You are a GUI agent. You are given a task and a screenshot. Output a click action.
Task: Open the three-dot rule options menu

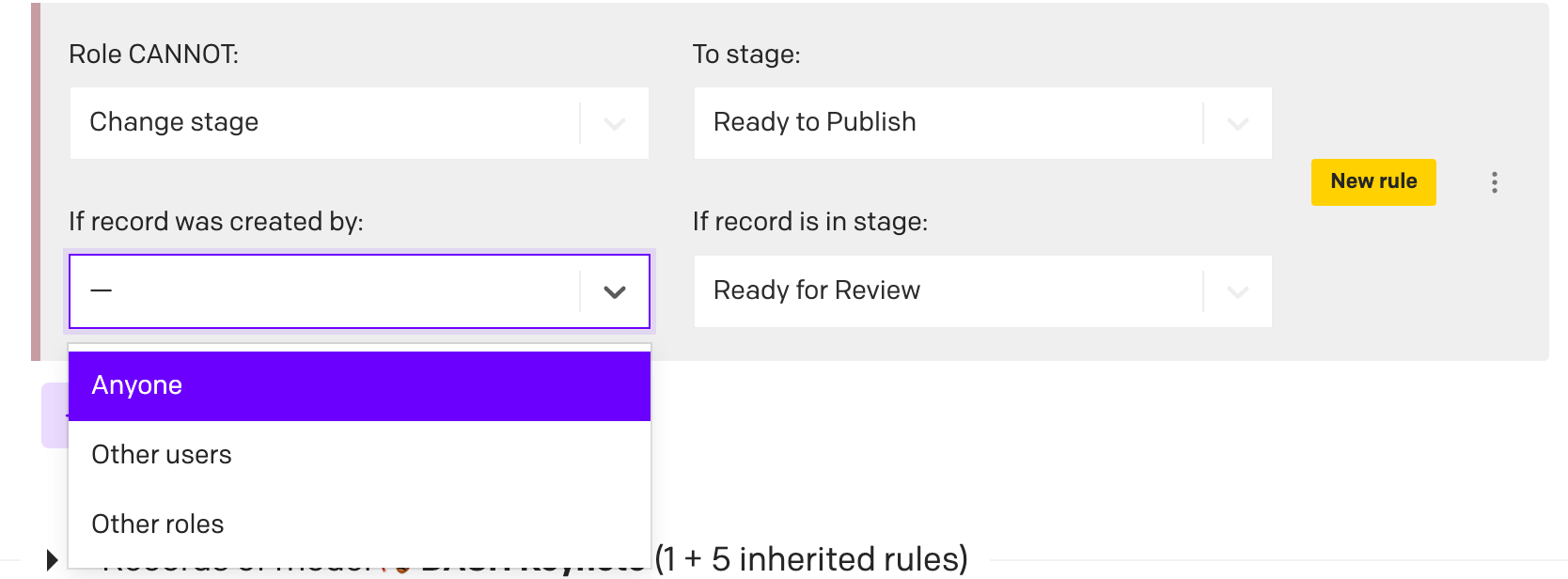[x=1494, y=182]
